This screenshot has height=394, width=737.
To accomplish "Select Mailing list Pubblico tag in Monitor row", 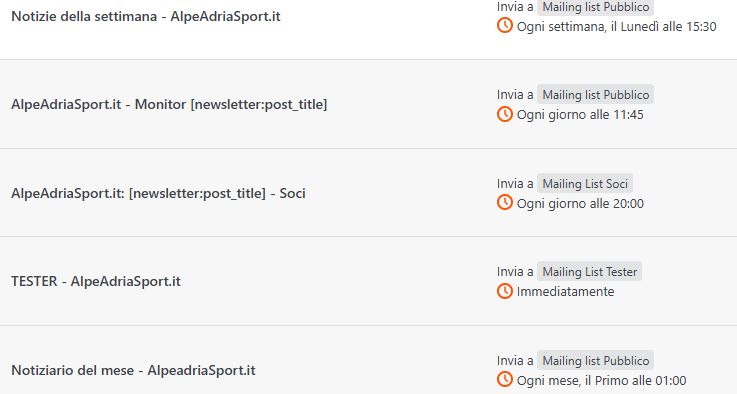I will [x=596, y=95].
